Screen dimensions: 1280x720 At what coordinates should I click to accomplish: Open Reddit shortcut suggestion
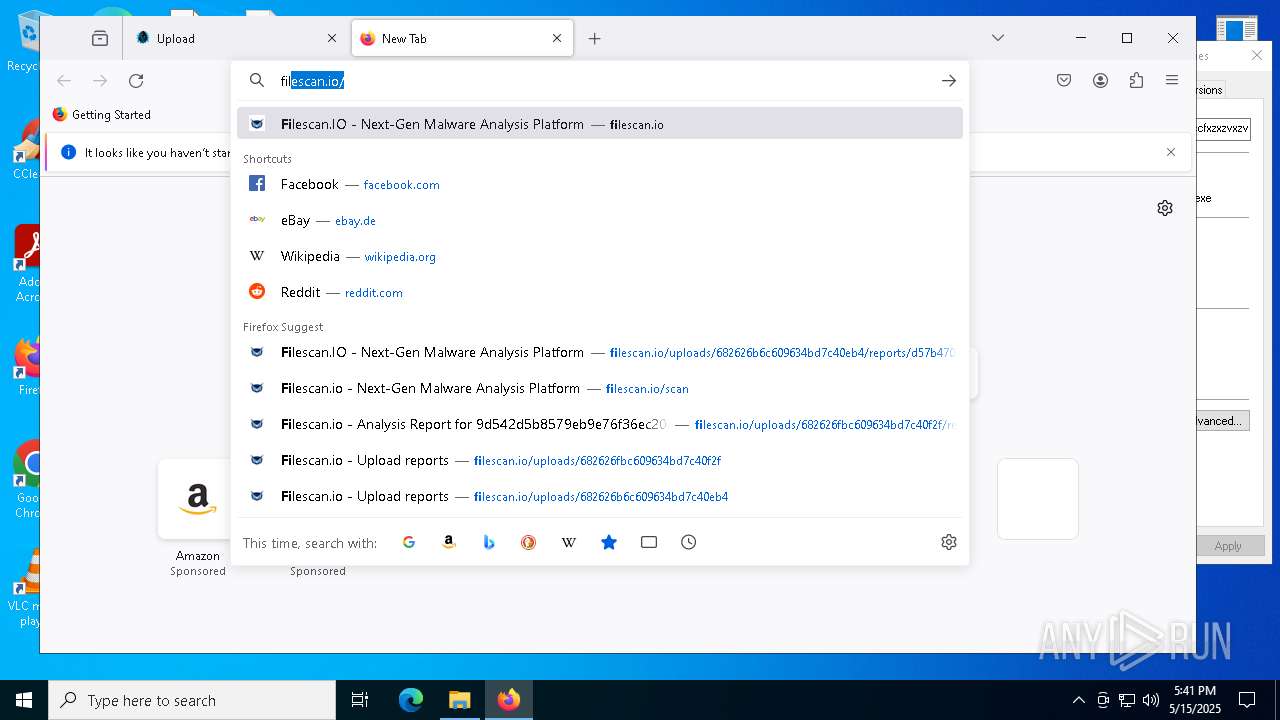tap(600, 292)
